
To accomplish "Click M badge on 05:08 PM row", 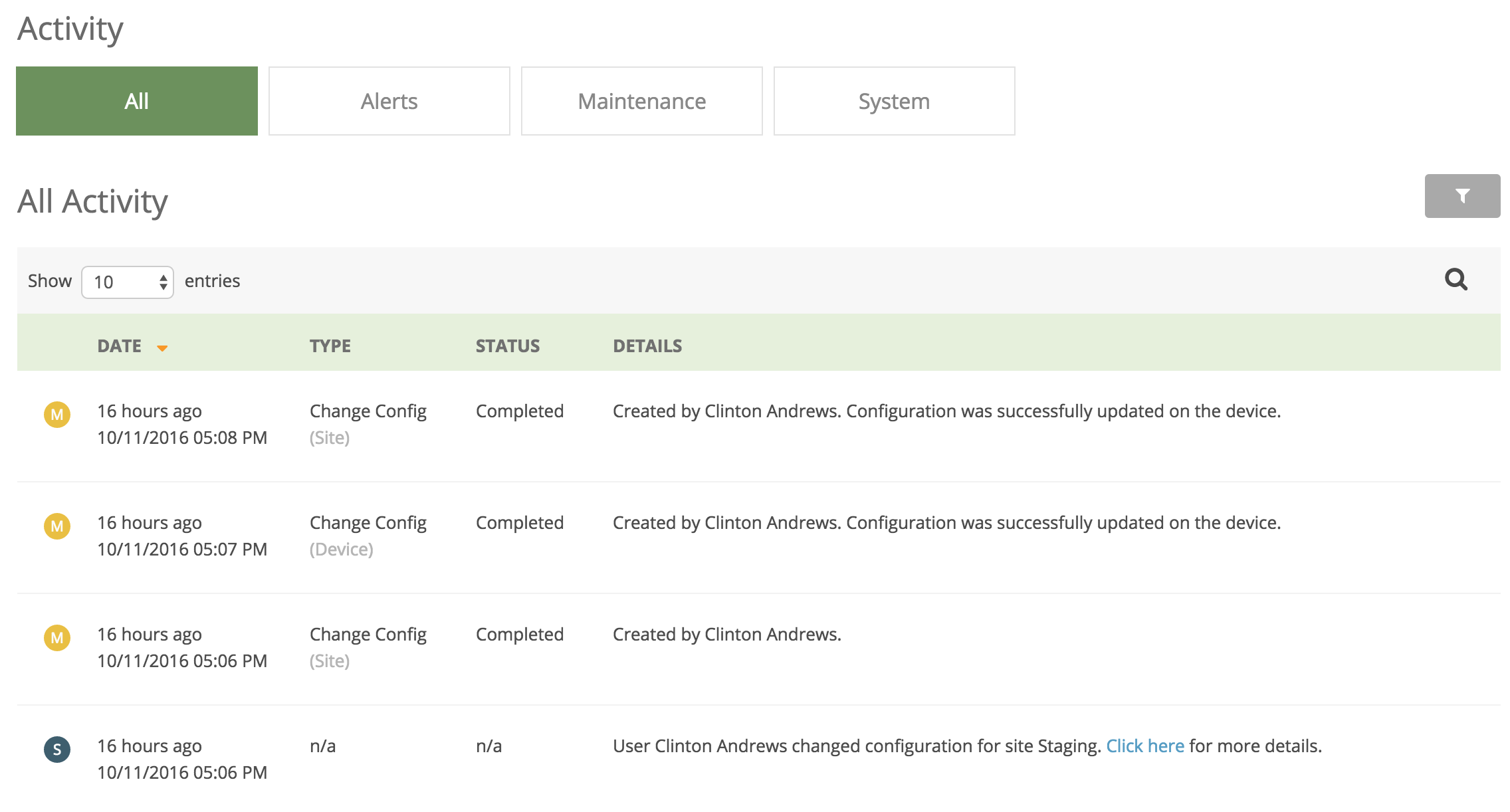I will point(57,415).
